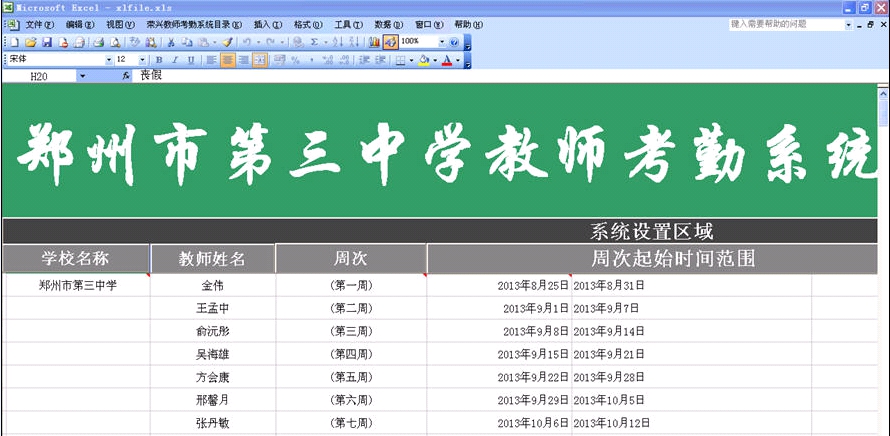Toggle center alignment button
This screenshot has height=436, width=890.
point(228,60)
